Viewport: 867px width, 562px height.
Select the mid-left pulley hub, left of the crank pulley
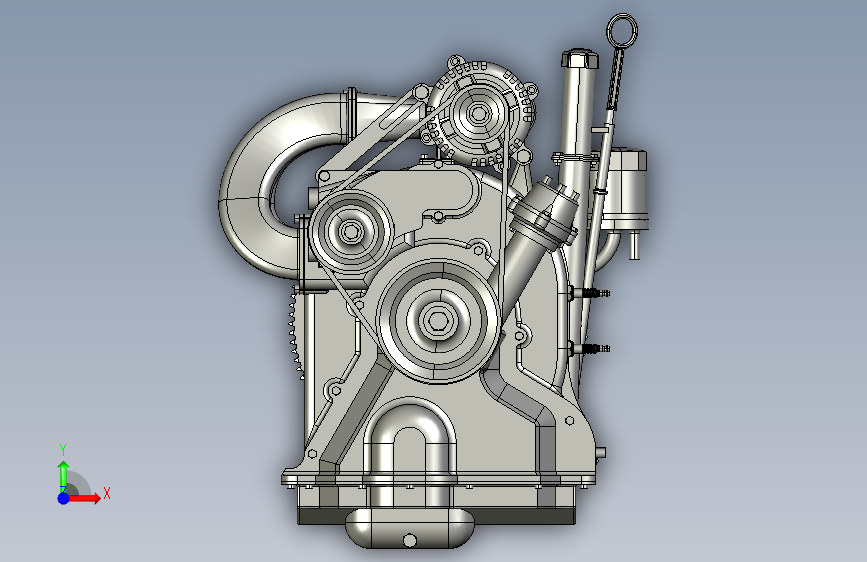pyautogui.click(x=351, y=232)
